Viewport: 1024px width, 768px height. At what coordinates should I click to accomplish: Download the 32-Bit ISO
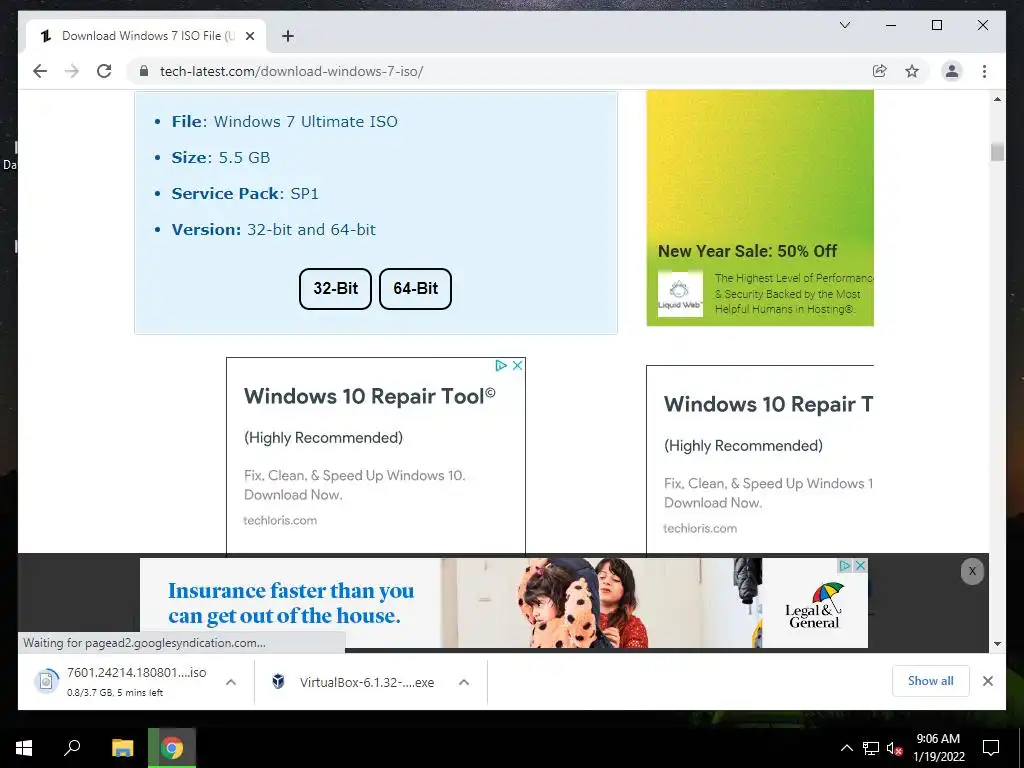[335, 289]
